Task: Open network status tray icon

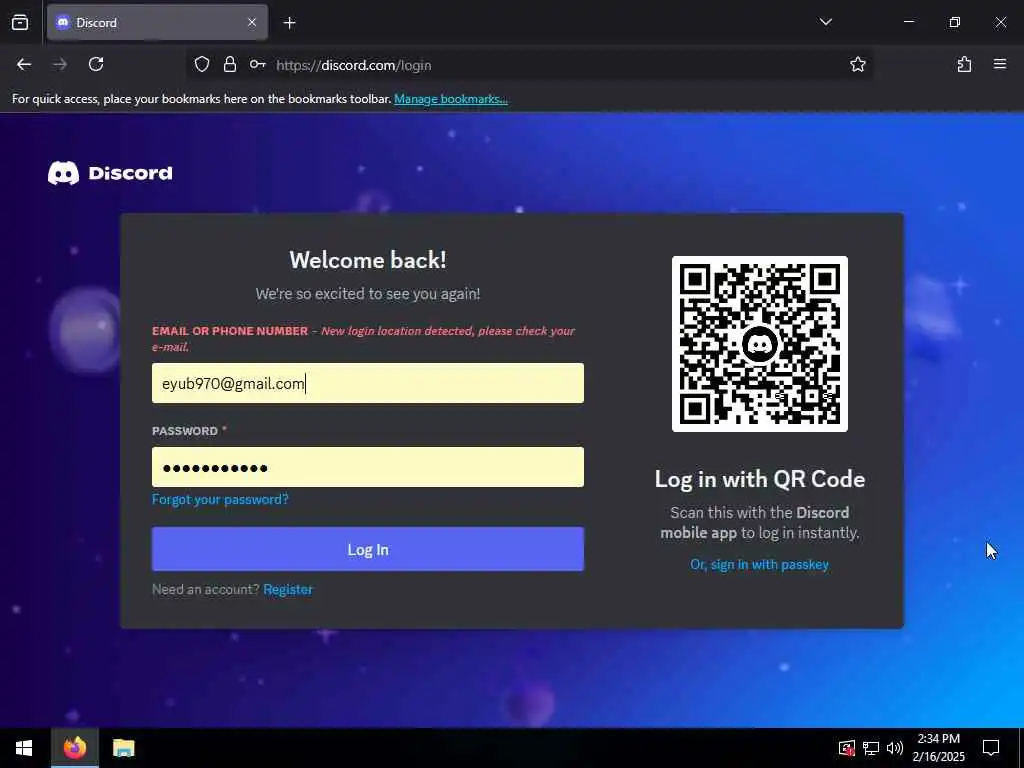Action: coord(871,748)
